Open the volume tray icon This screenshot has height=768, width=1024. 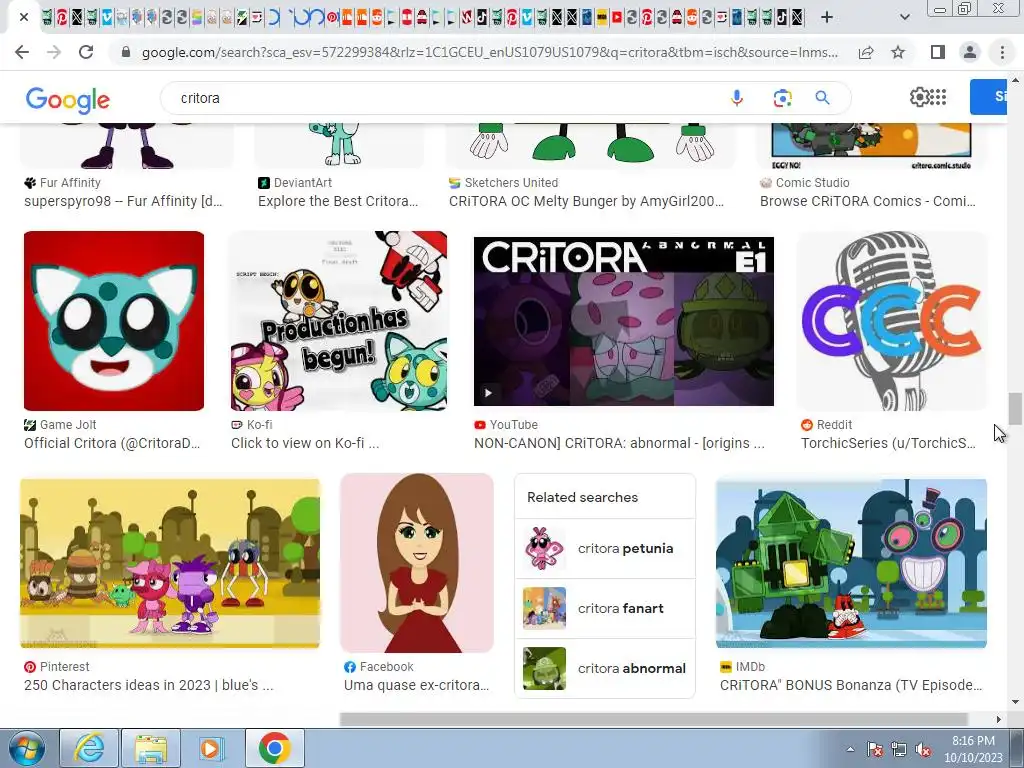[x=923, y=750]
